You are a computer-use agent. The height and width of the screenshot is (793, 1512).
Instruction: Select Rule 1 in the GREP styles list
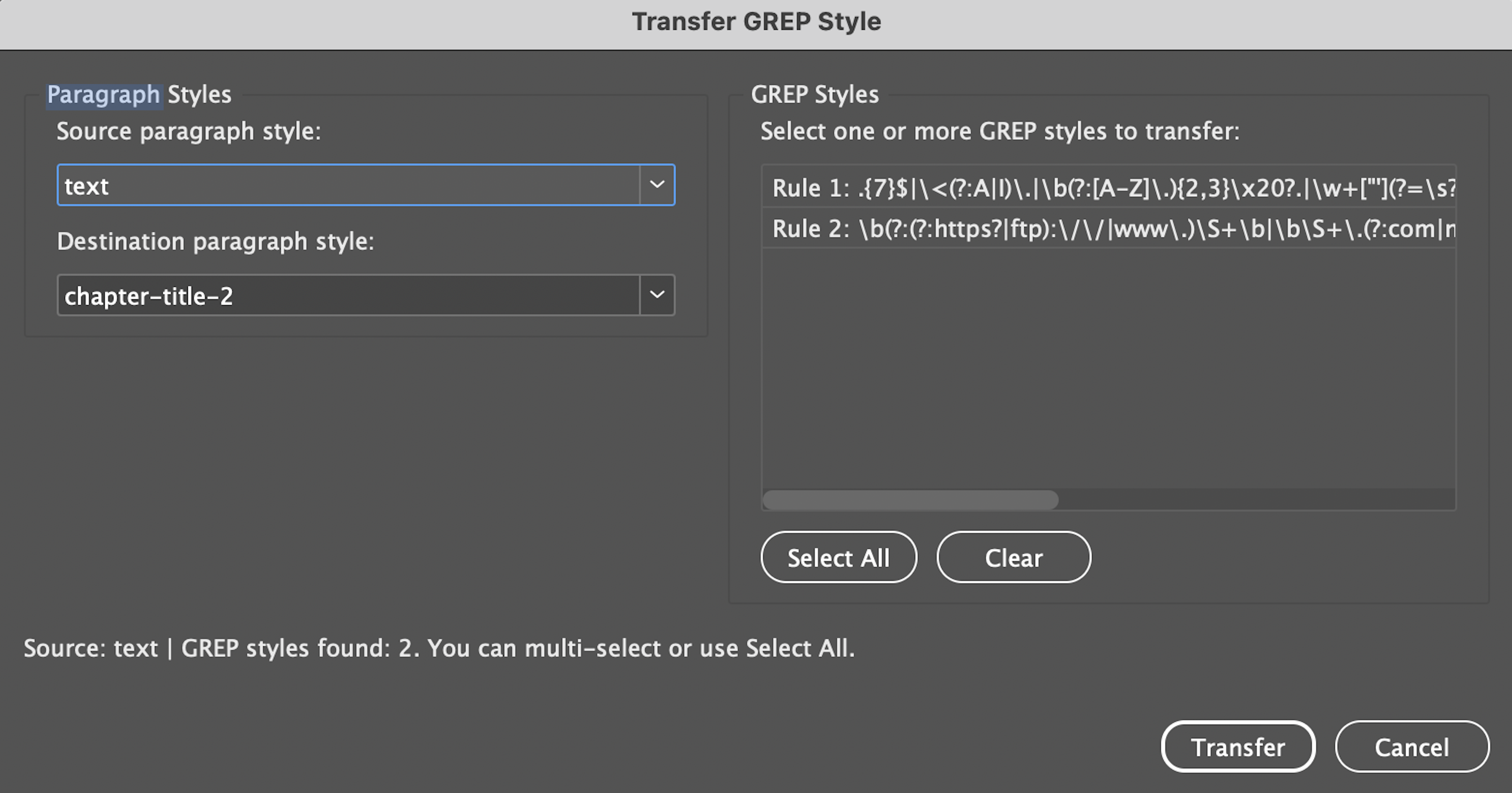coord(1109,188)
